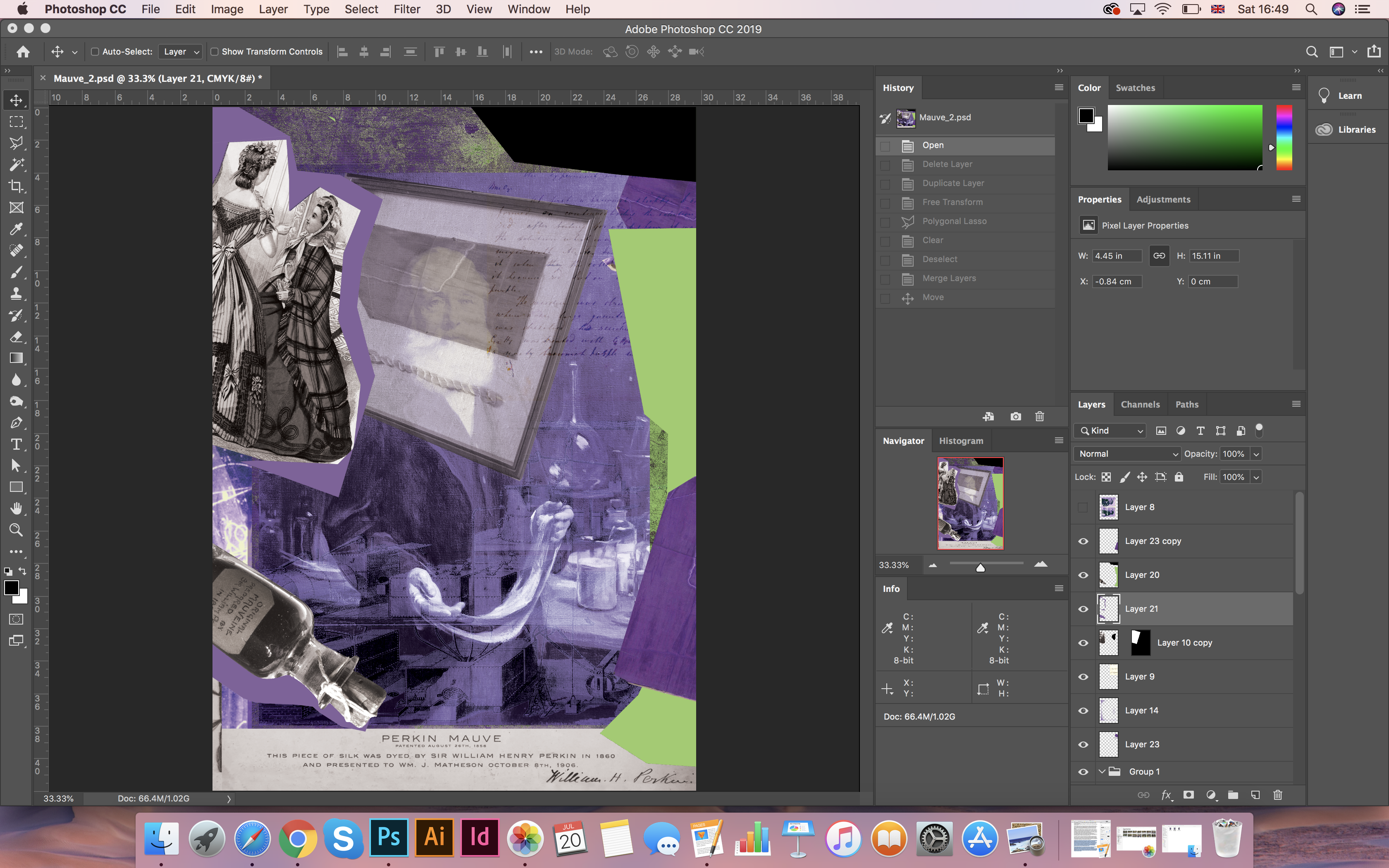1389x868 pixels.
Task: Open the Auto-Select Layer dropdown
Action: [x=180, y=52]
